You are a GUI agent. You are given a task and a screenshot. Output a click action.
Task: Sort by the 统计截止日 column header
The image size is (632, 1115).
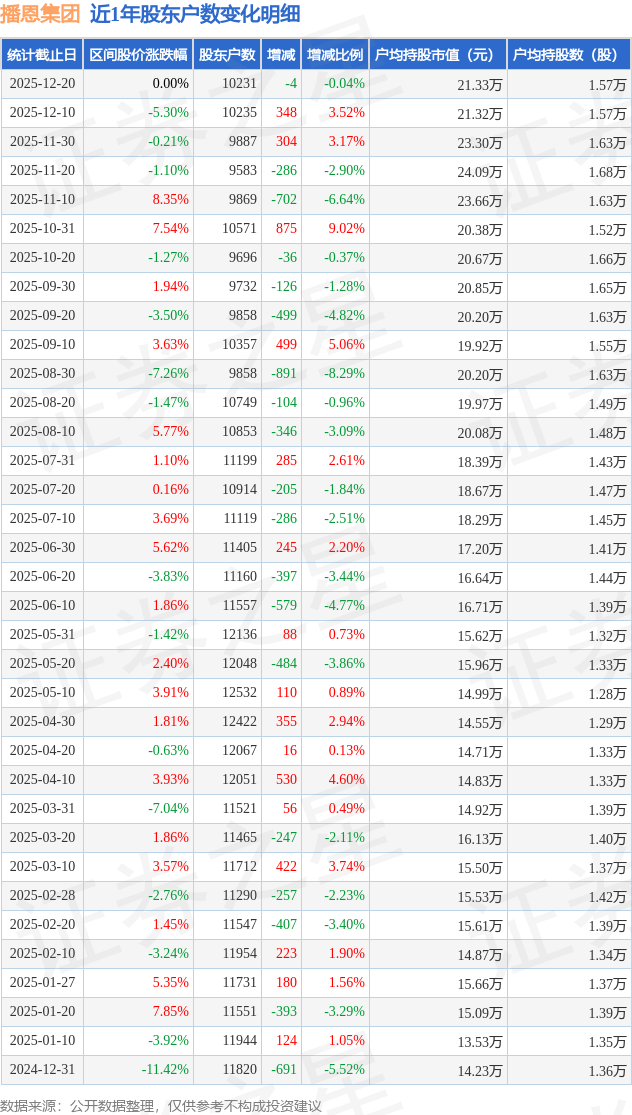(42, 55)
